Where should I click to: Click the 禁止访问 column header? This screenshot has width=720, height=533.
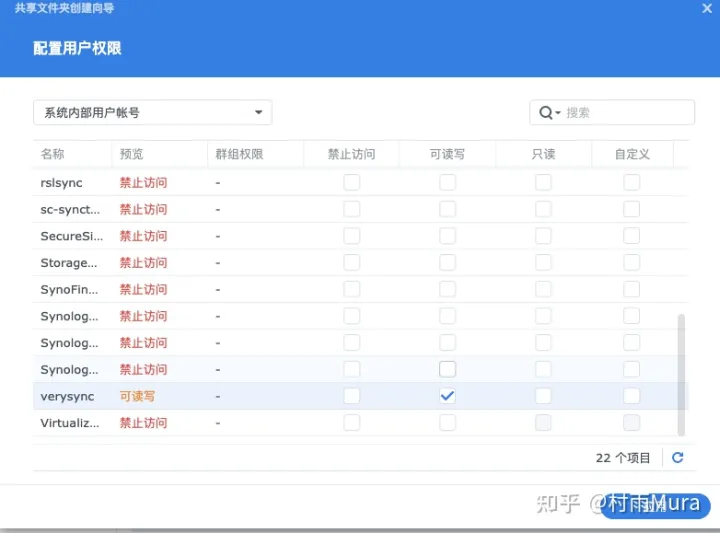351,154
